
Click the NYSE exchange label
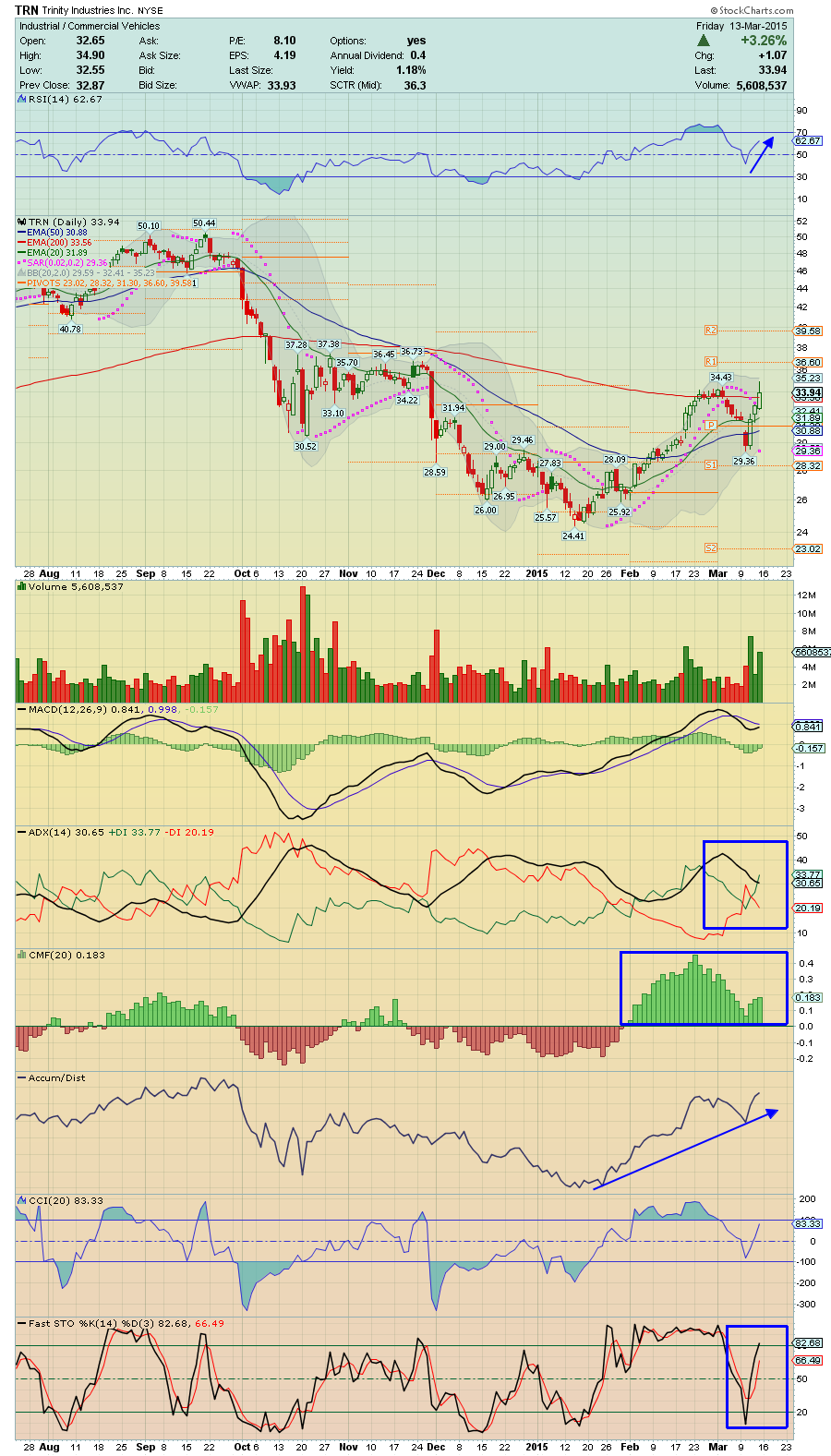[x=151, y=11]
